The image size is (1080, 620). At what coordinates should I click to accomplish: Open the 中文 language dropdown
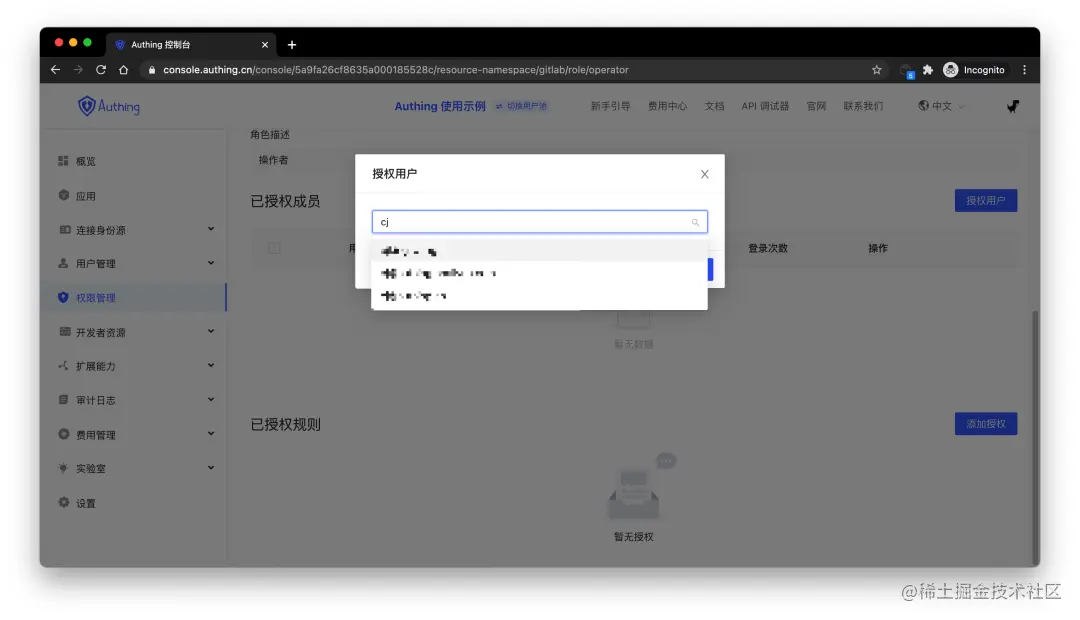point(941,106)
